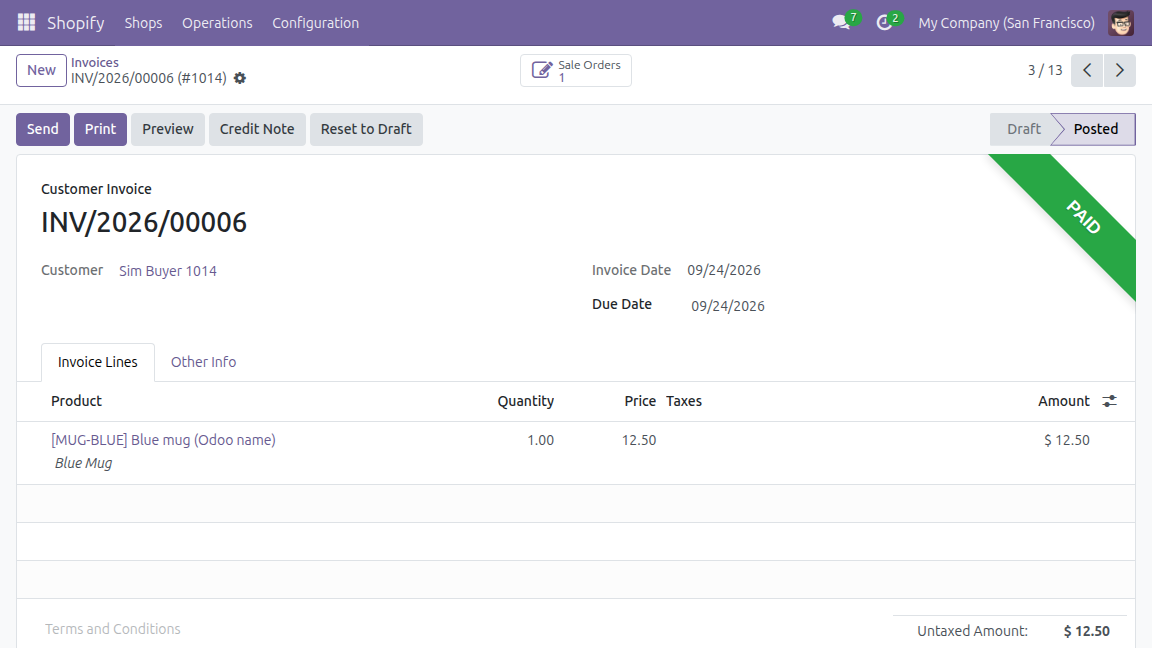Create a Credit Note
This screenshot has height=648, width=1152.
pos(257,129)
